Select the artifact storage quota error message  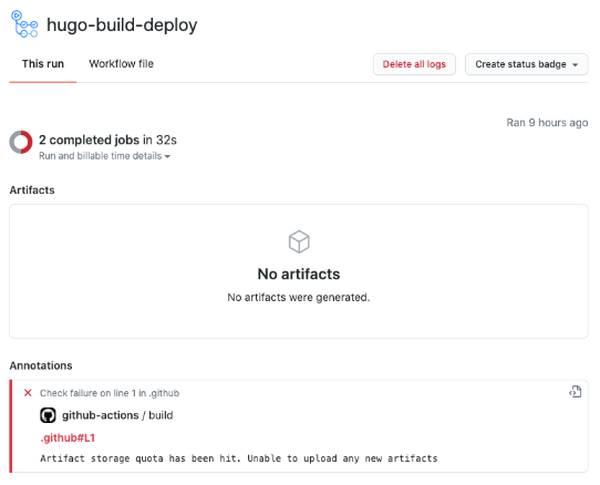point(238,458)
